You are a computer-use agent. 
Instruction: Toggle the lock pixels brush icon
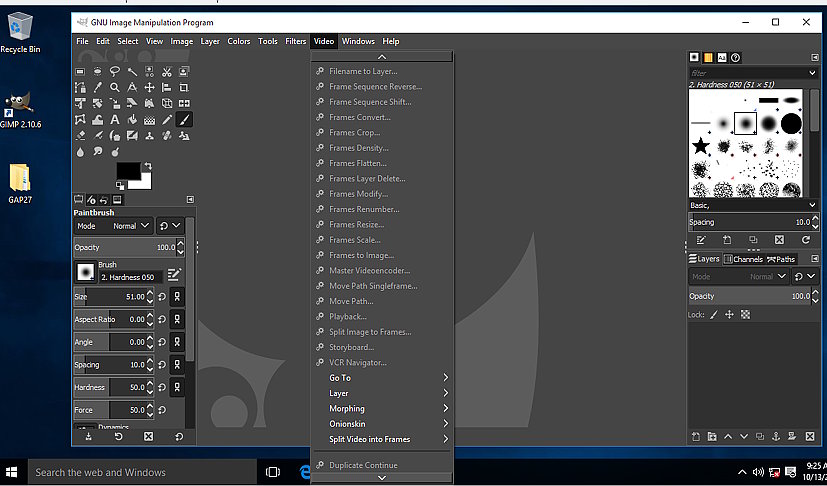point(714,314)
